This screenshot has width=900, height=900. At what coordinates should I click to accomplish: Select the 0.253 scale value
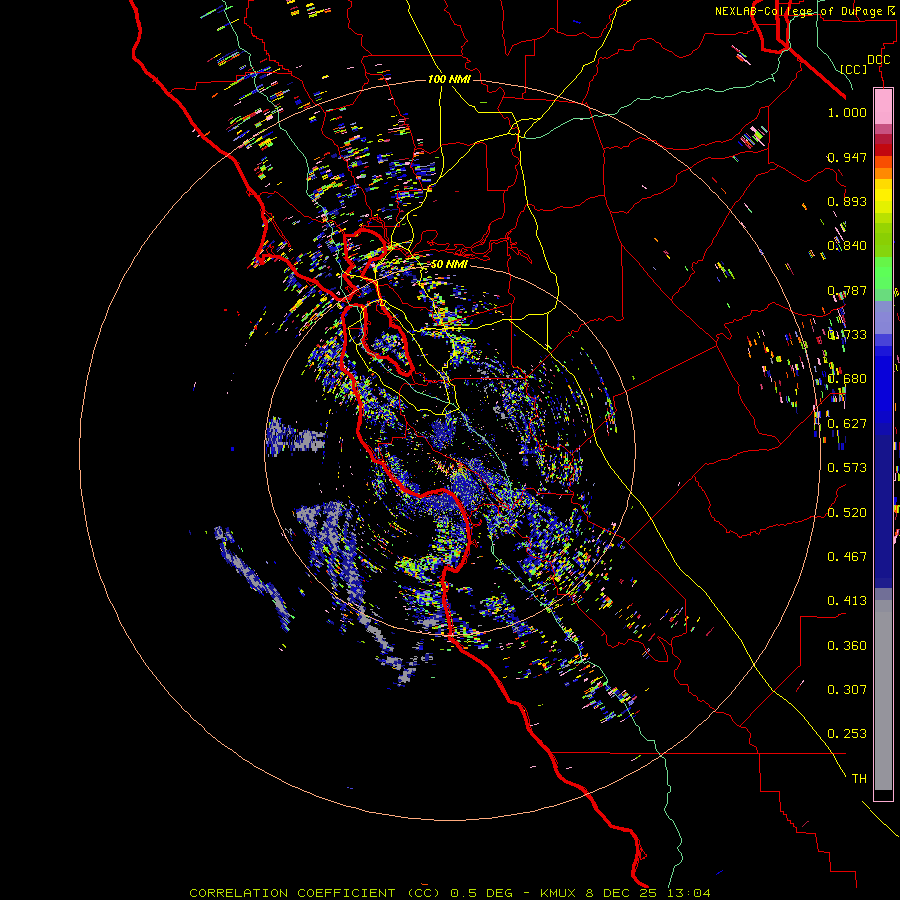click(847, 734)
